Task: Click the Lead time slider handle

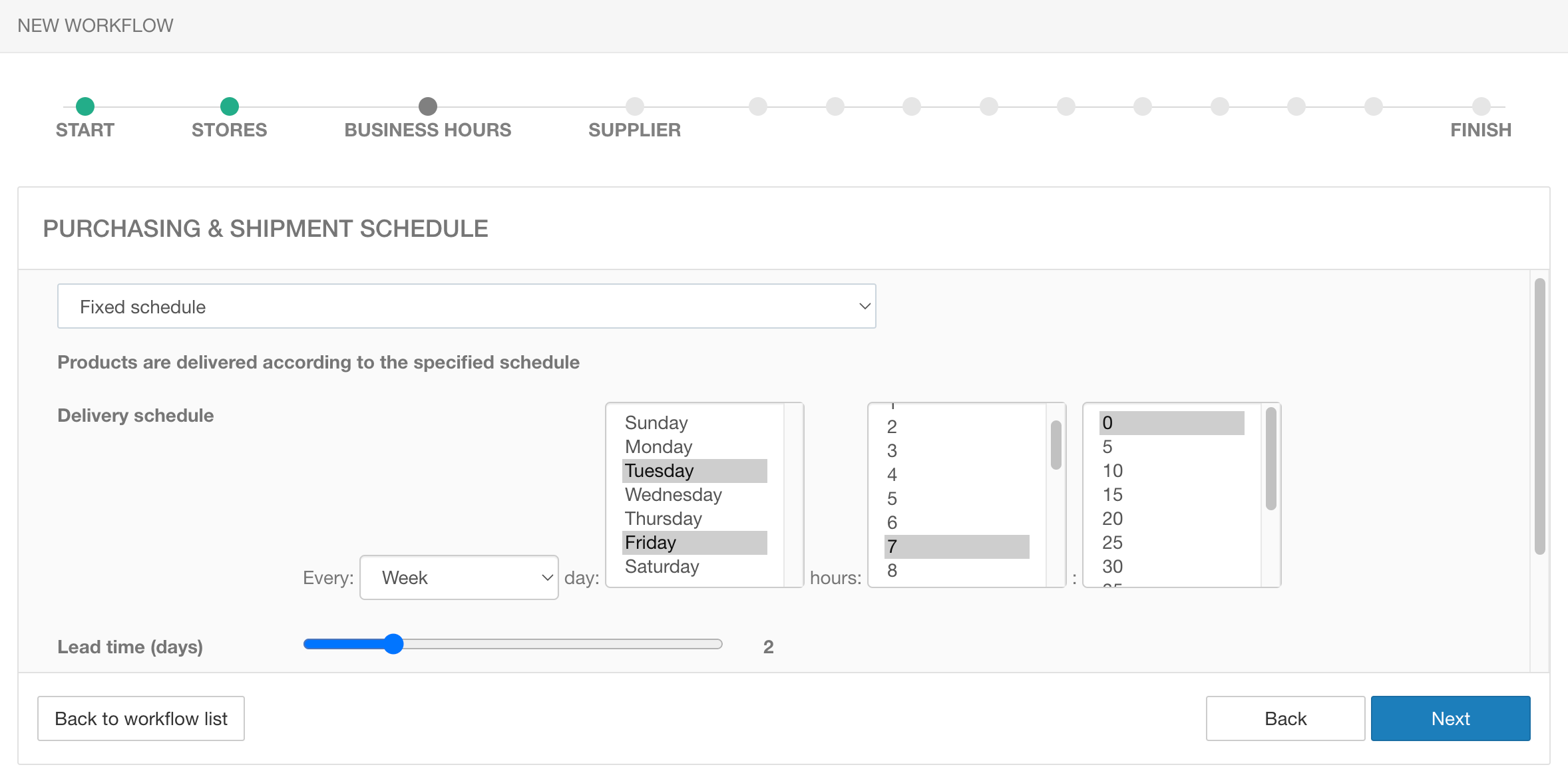Action: [x=394, y=644]
